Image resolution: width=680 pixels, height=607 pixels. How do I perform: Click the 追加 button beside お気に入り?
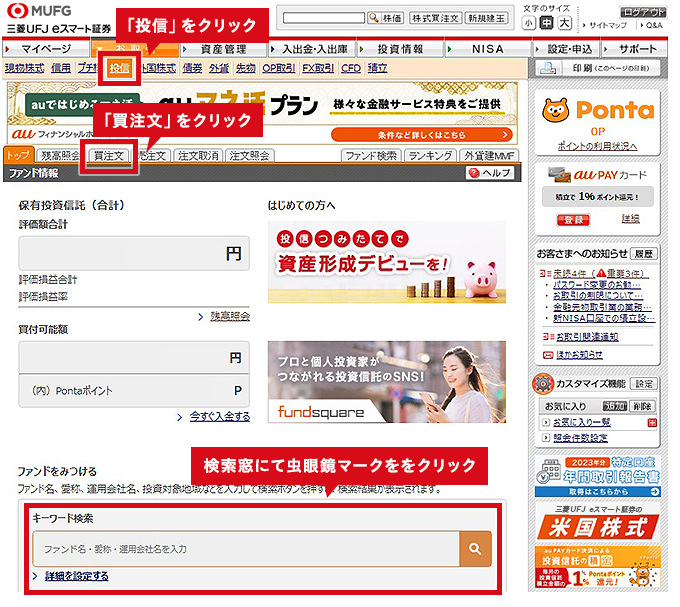coord(615,406)
